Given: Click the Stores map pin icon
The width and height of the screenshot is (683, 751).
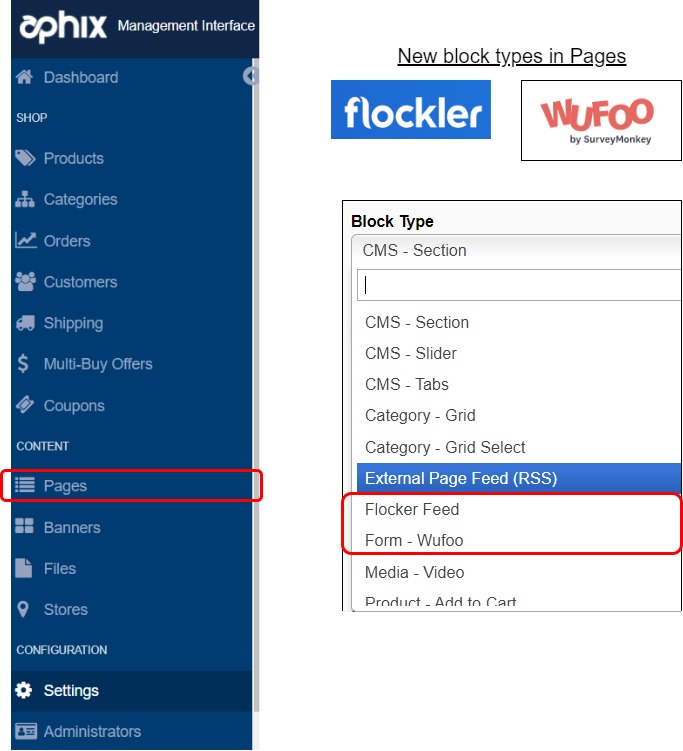Looking at the screenshot, I should pos(23,609).
